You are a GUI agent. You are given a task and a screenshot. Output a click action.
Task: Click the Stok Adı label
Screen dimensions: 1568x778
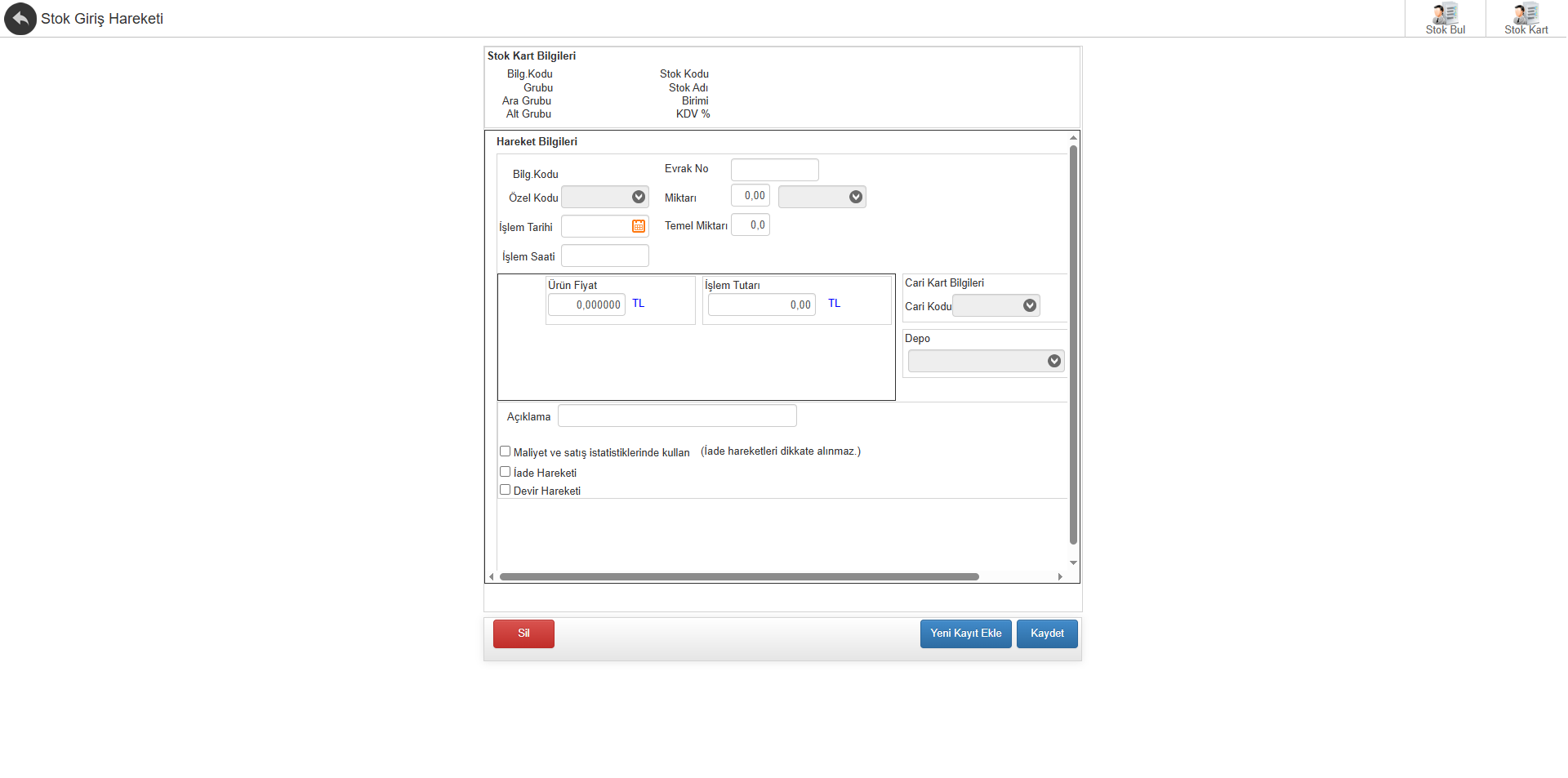pyautogui.click(x=688, y=87)
